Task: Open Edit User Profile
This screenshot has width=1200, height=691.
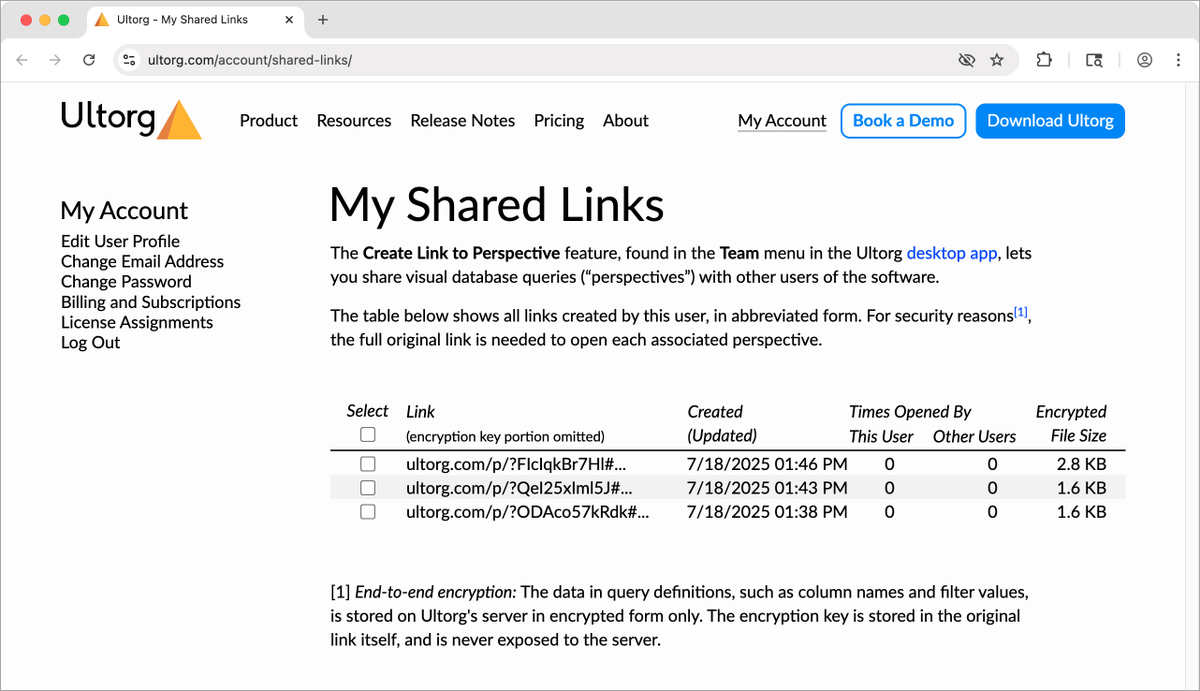Action: [x=120, y=241]
